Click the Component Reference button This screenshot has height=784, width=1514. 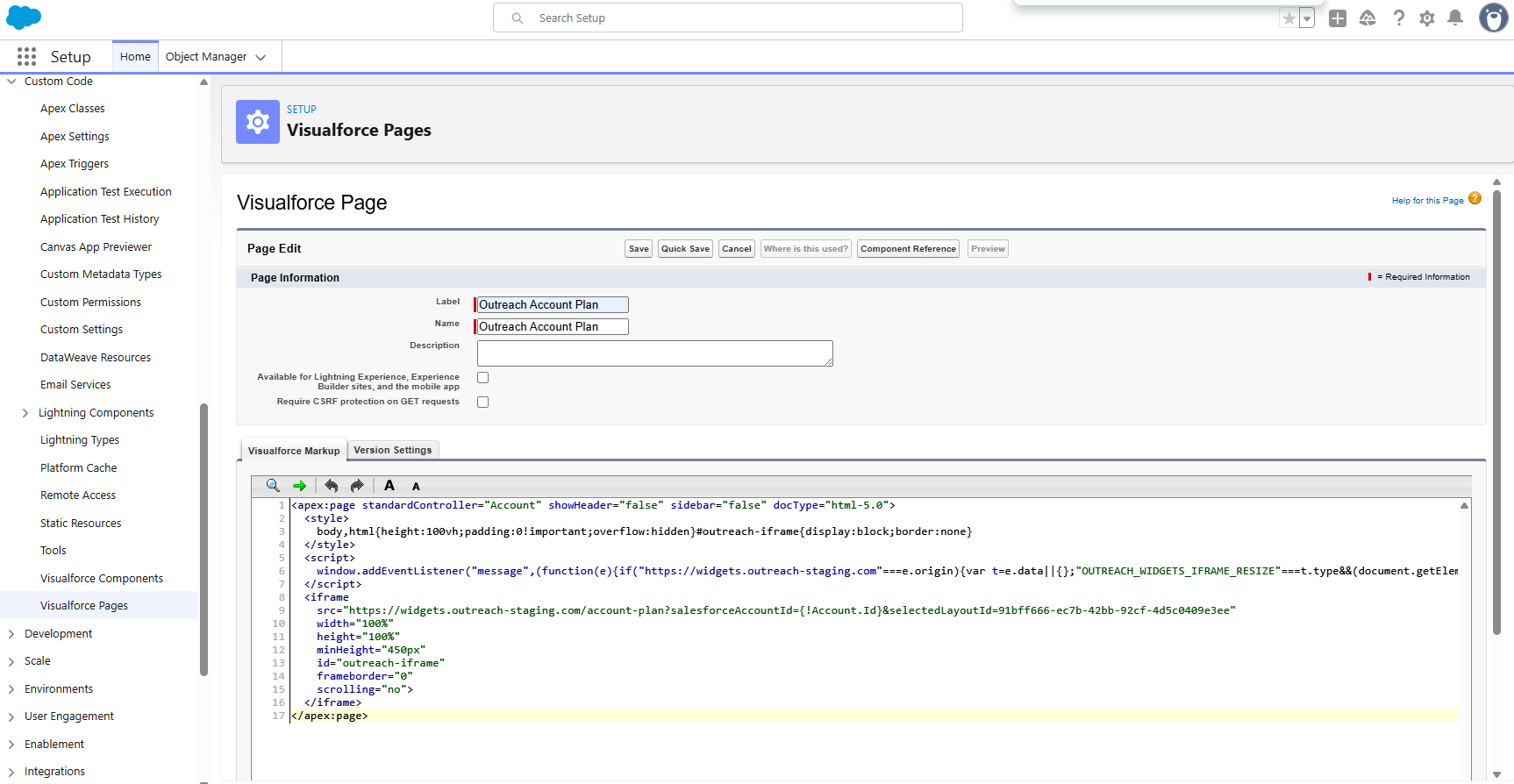908,249
